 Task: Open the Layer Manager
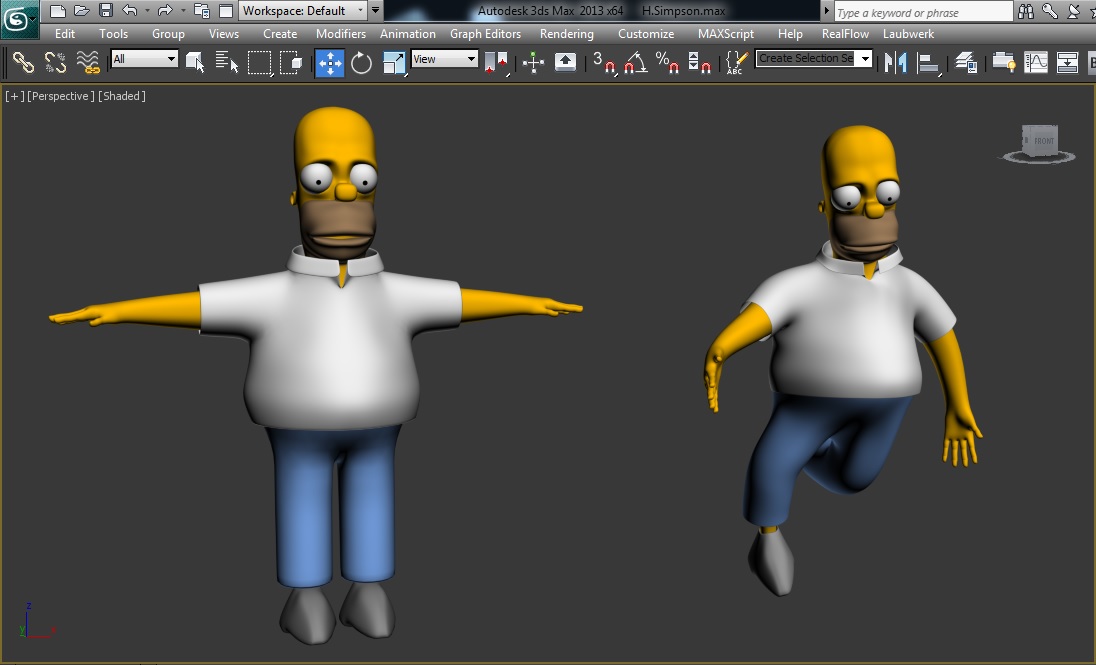[966, 63]
